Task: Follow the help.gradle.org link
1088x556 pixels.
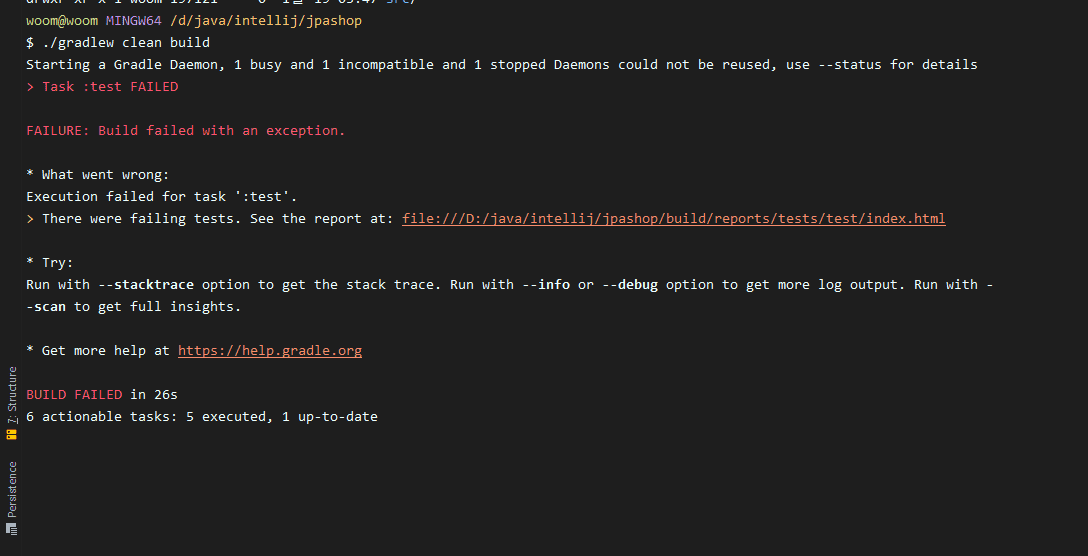Action: point(270,351)
